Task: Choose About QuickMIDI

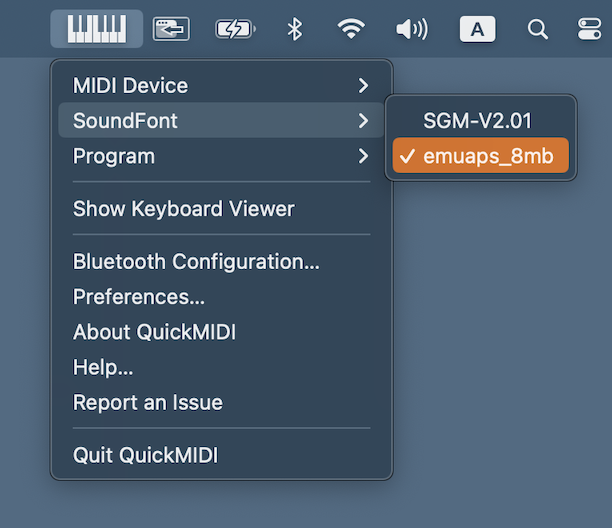Action: [154, 332]
